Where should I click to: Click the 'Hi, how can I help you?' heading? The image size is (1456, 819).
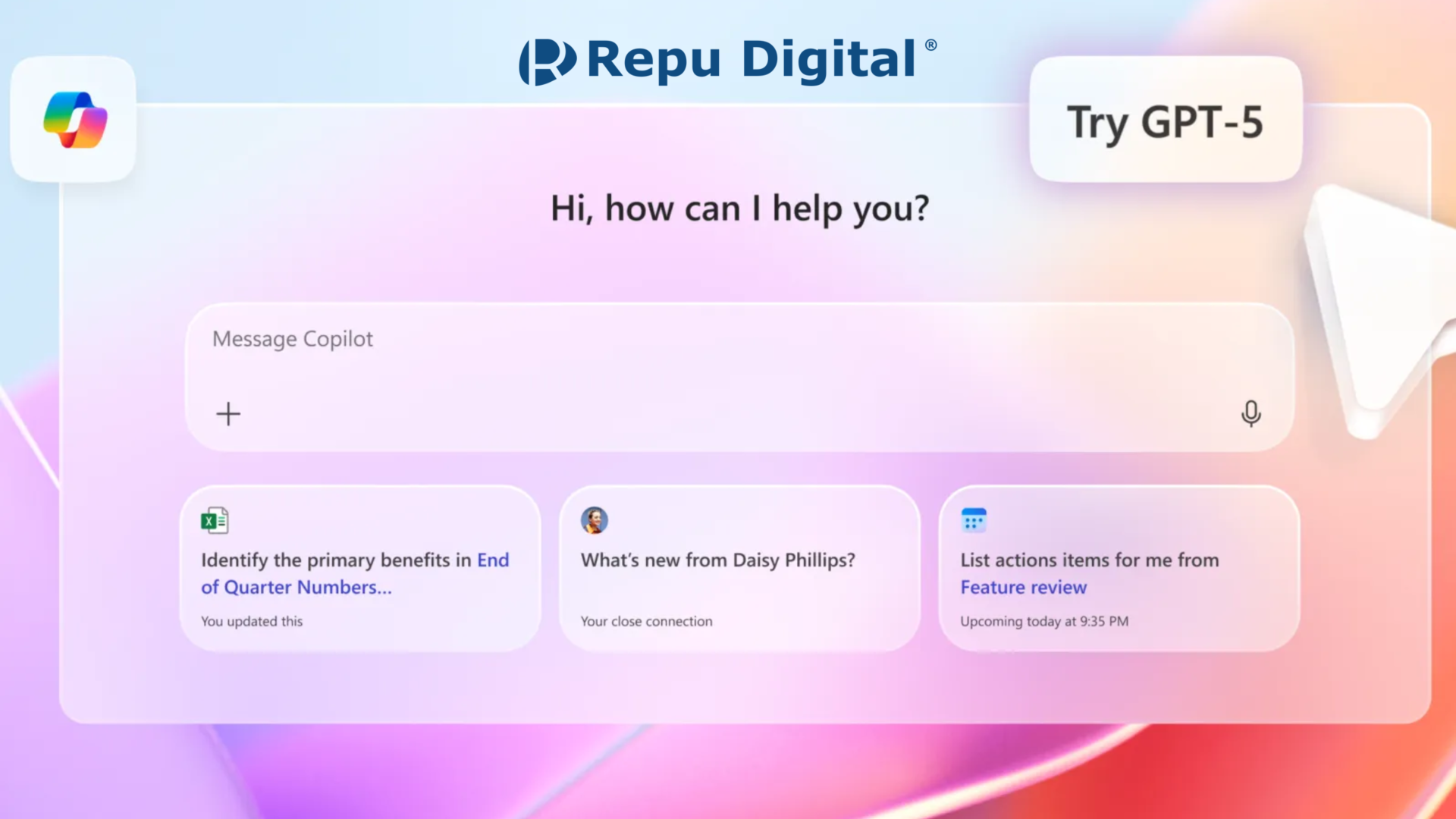click(x=740, y=209)
